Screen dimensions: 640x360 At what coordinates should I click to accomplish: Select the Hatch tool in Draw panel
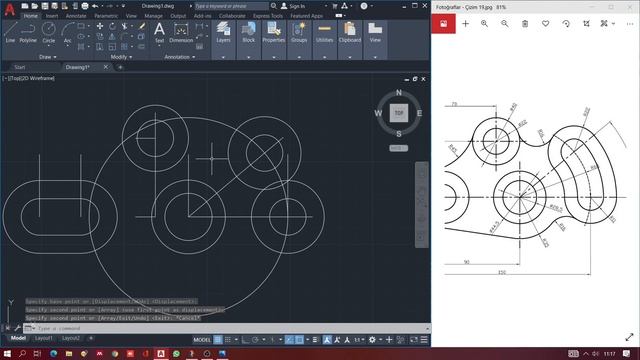pos(81,47)
